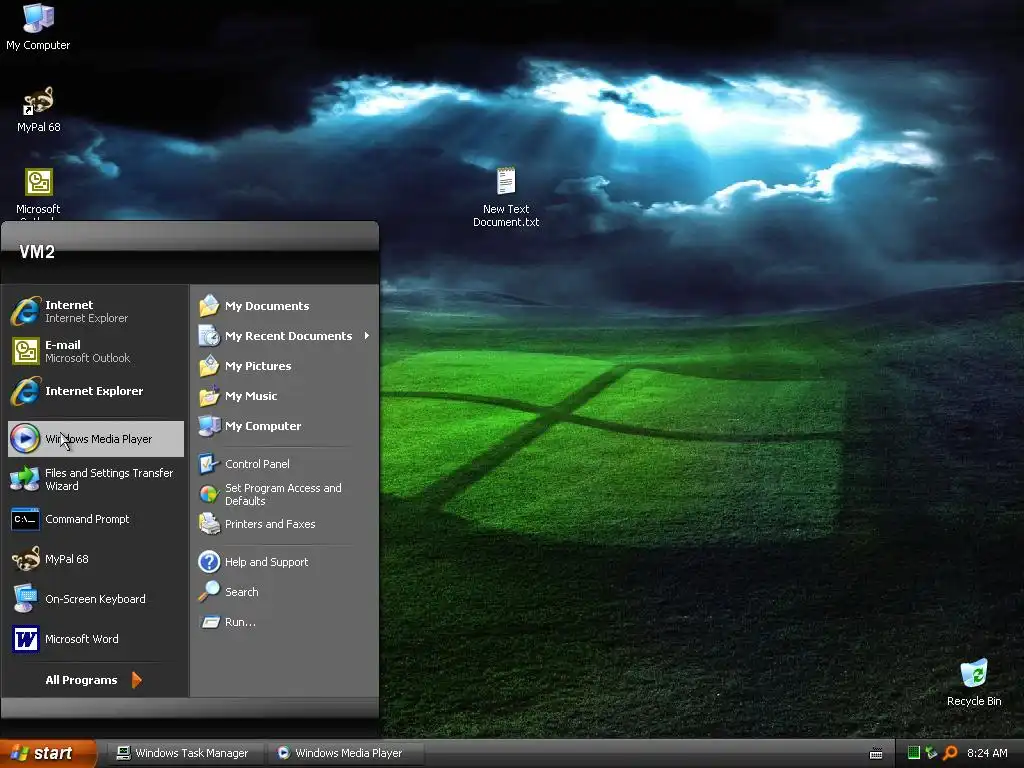This screenshot has width=1024, height=768.
Task: Launch Microsoft Word from Start menu
Action: [x=95, y=639]
